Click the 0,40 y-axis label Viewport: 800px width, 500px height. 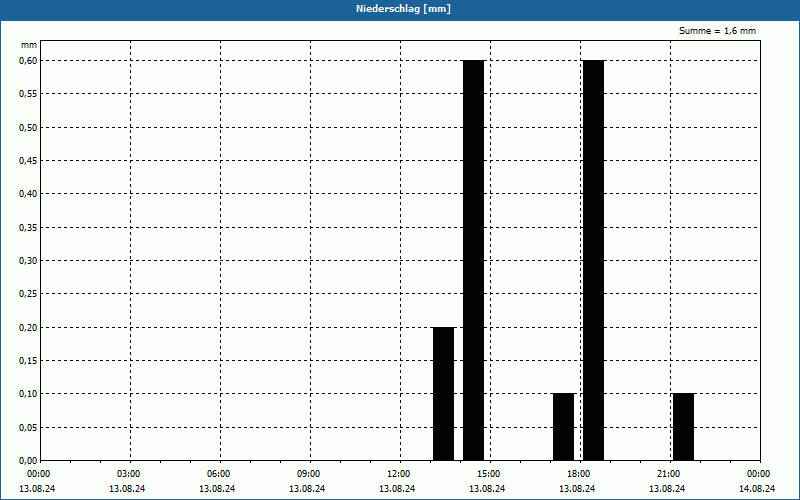(x=29, y=194)
